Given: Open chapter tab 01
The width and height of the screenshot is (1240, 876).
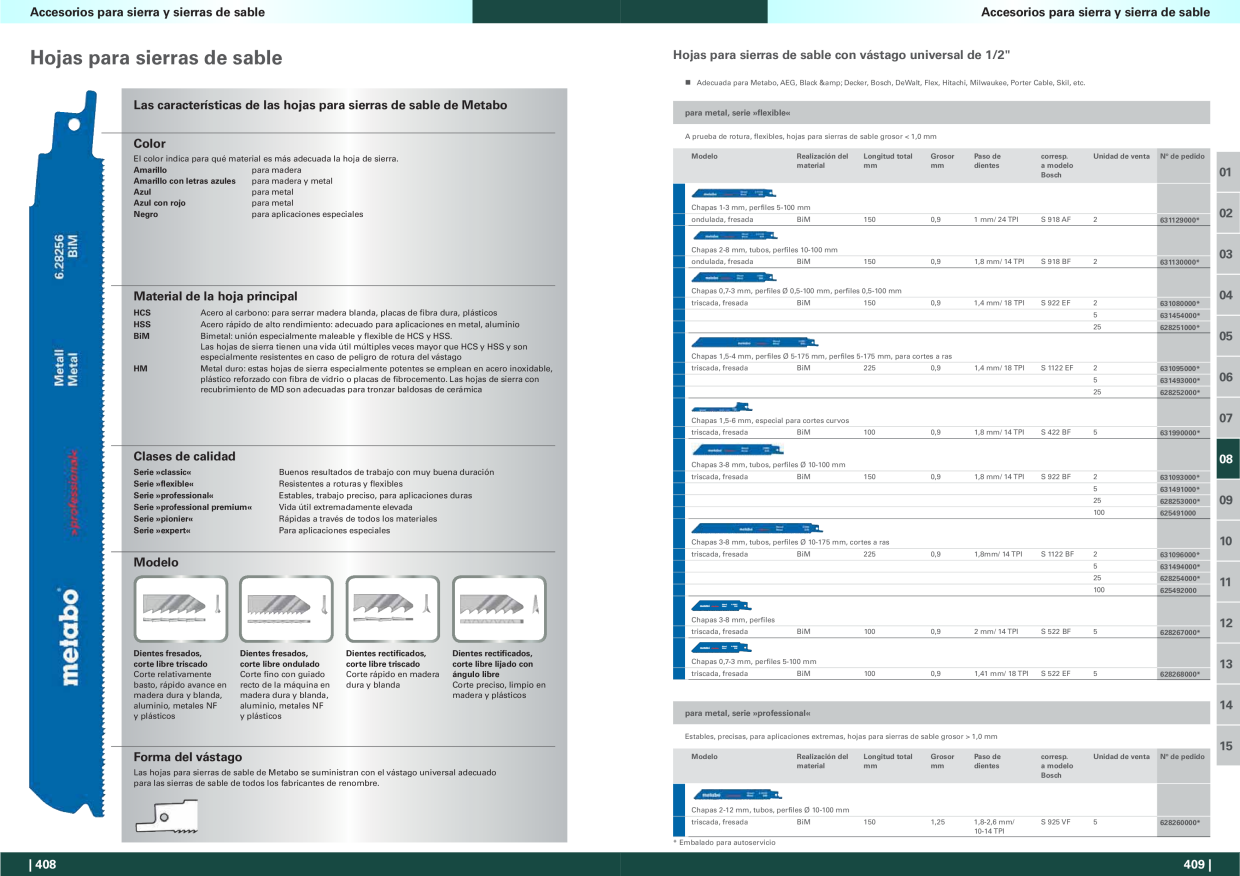Looking at the screenshot, I should 1226,172.
